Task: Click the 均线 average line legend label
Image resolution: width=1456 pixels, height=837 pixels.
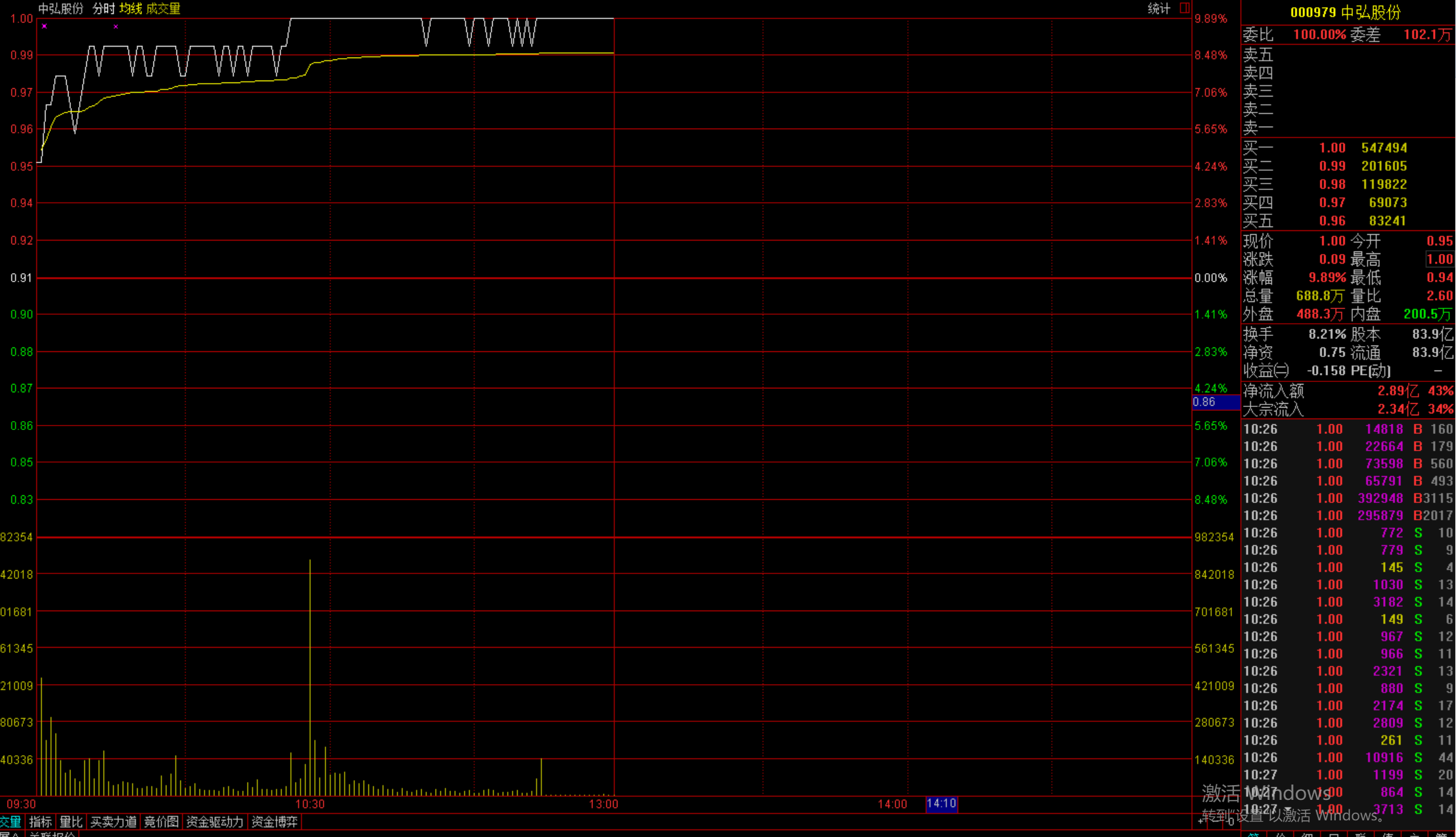Action: coord(131,8)
